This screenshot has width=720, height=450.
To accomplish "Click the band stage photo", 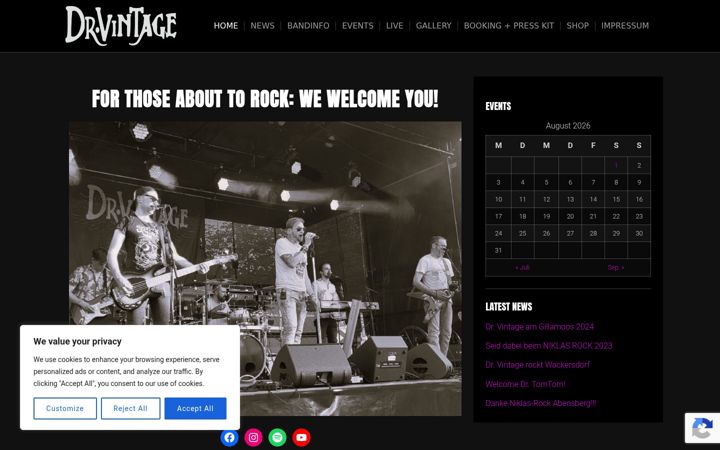I will [265, 269].
